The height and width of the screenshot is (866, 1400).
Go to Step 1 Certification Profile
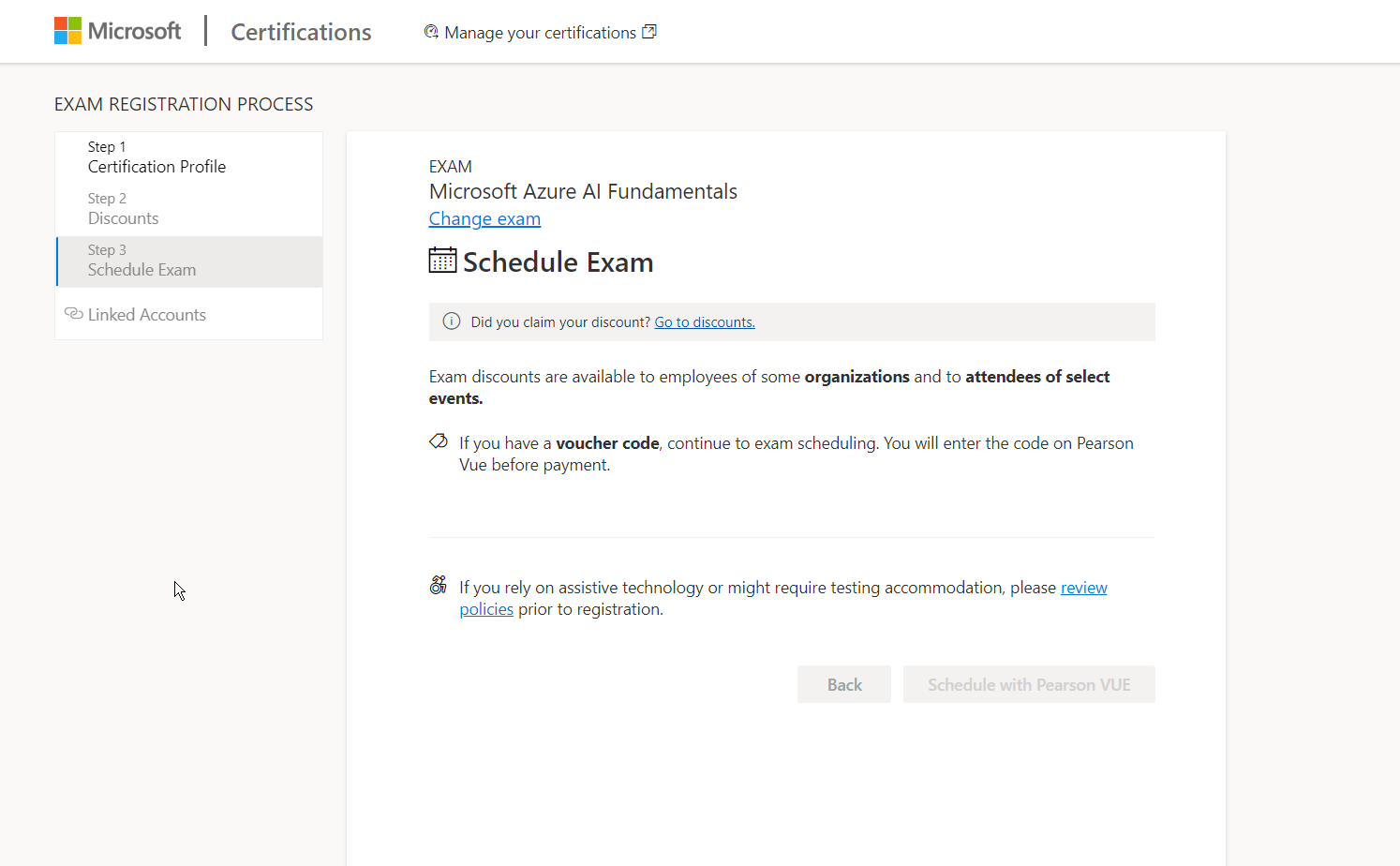[x=189, y=157]
